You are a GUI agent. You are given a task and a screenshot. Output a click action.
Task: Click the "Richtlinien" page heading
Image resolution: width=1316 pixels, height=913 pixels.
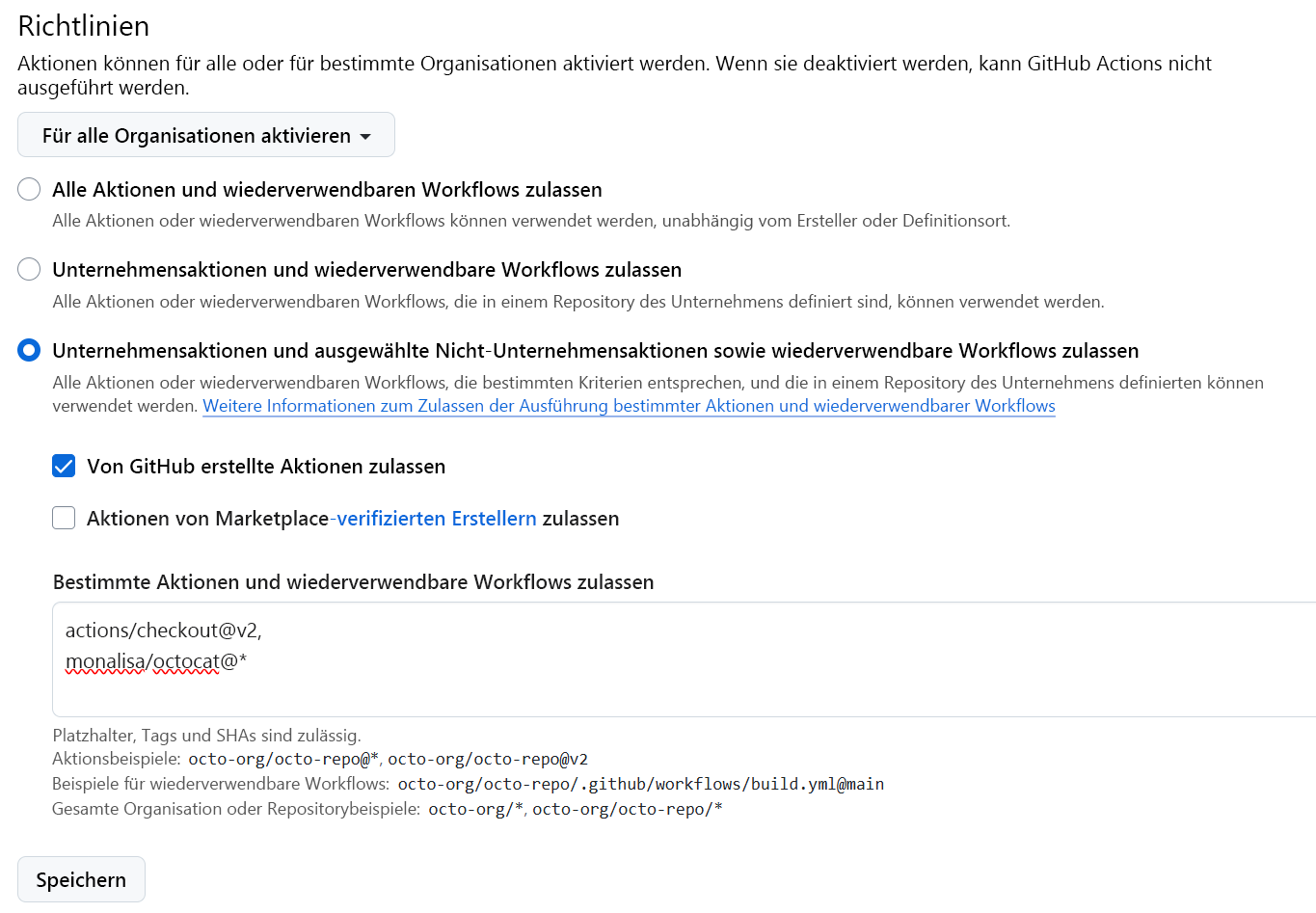pyautogui.click(x=83, y=26)
